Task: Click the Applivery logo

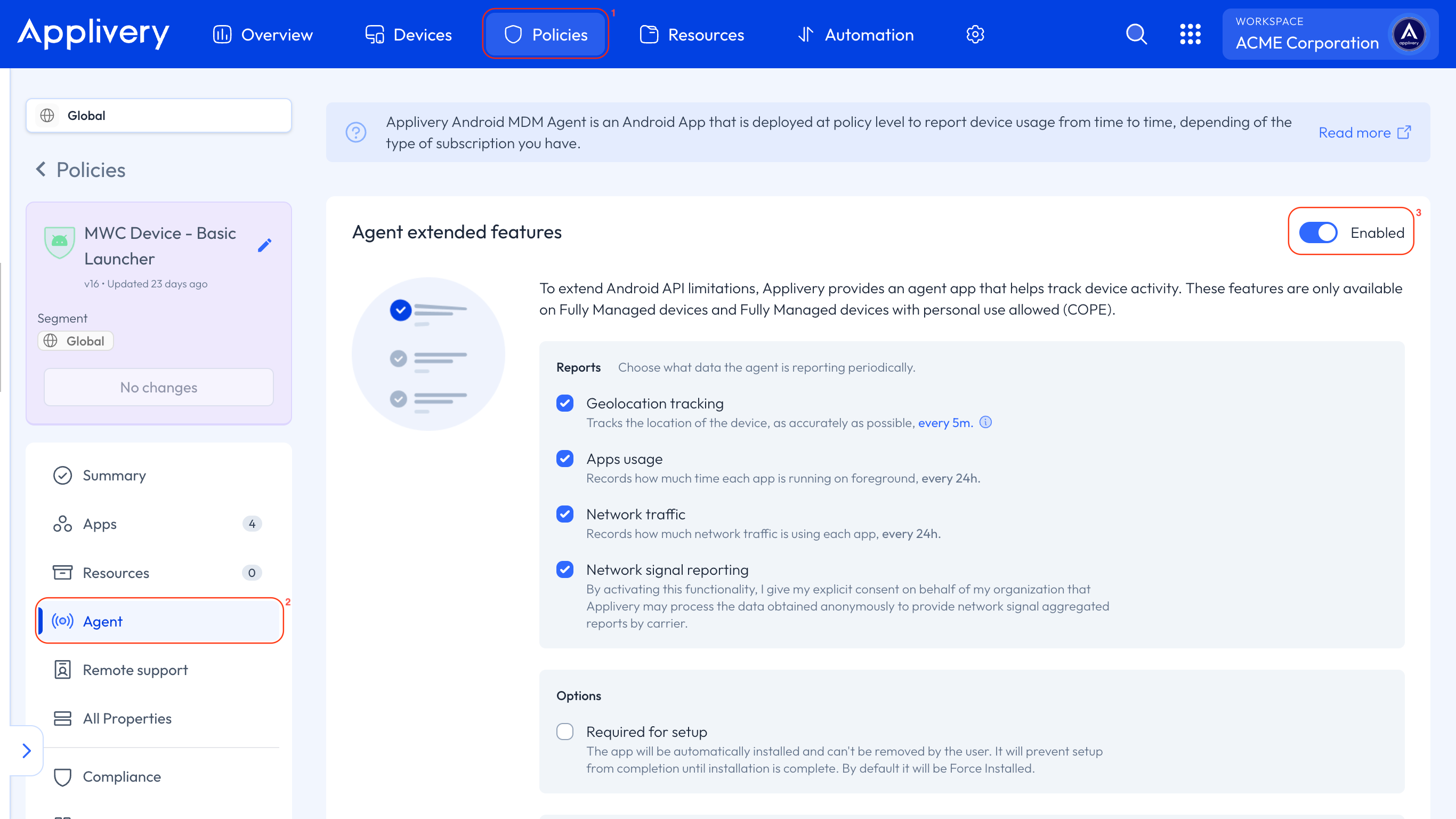Action: tap(94, 34)
